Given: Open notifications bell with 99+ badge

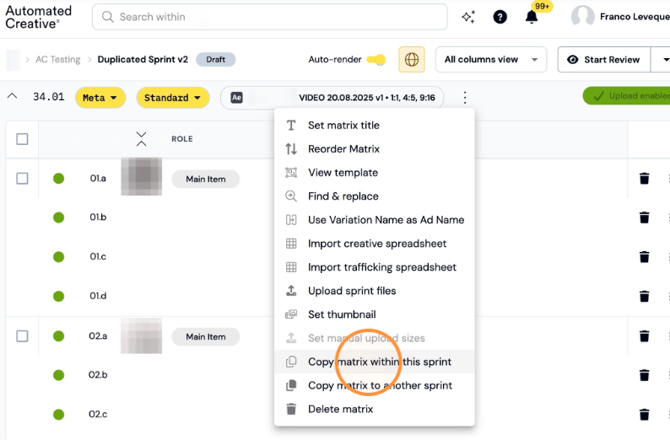Looking at the screenshot, I should [532, 17].
